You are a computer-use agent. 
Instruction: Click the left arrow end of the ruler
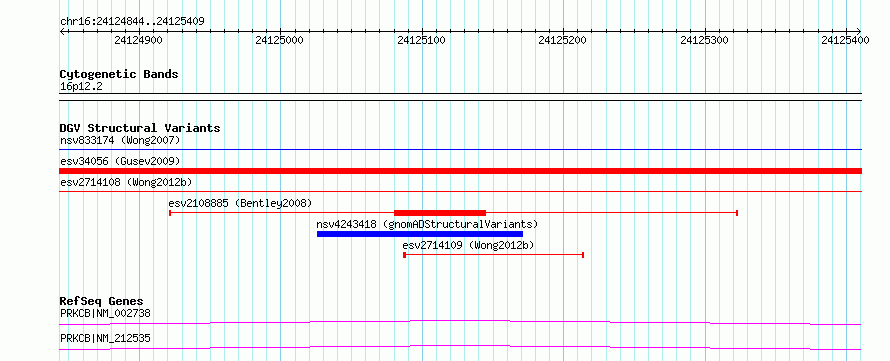coord(62,31)
